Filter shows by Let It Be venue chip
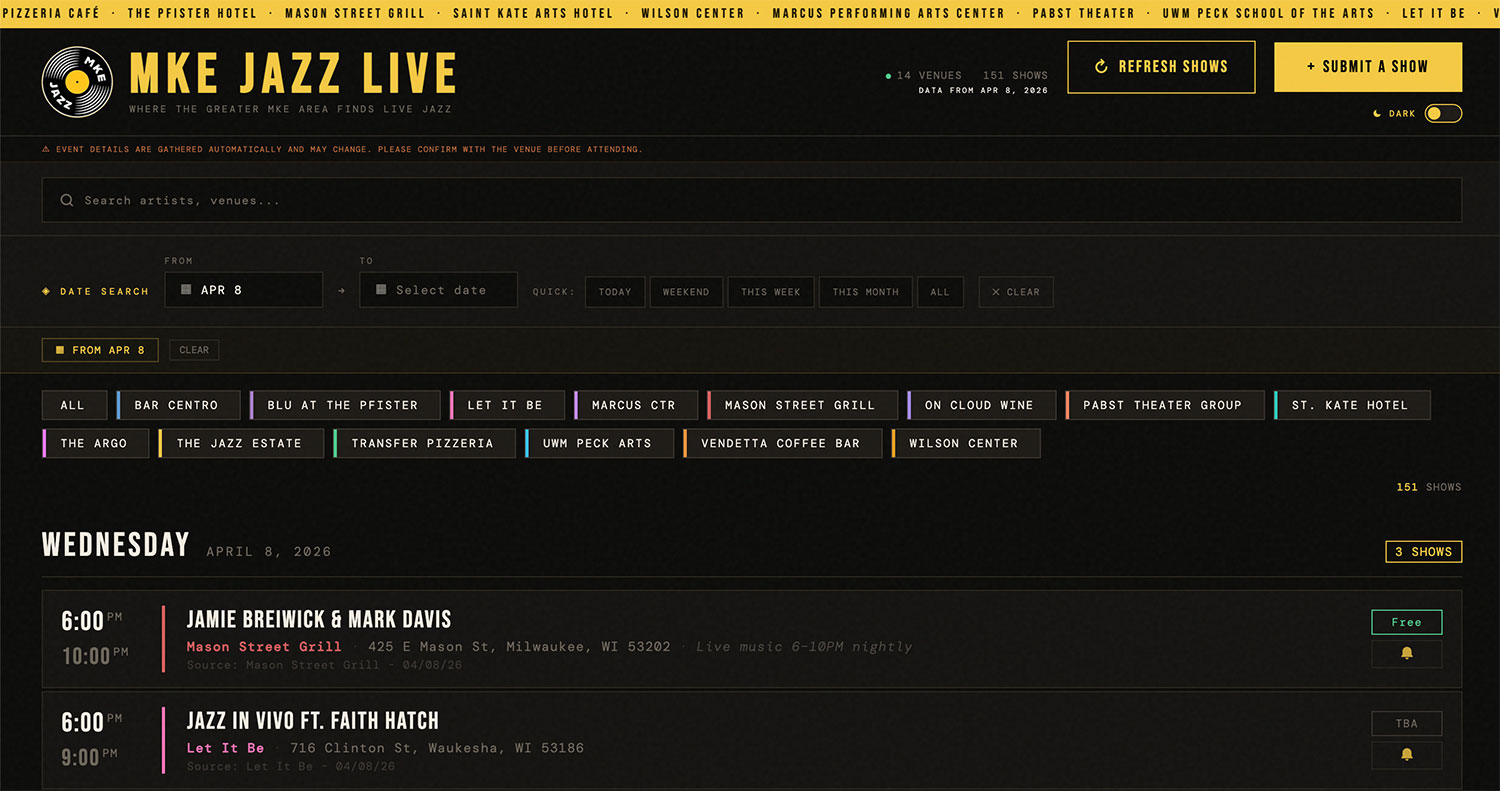 click(x=508, y=405)
